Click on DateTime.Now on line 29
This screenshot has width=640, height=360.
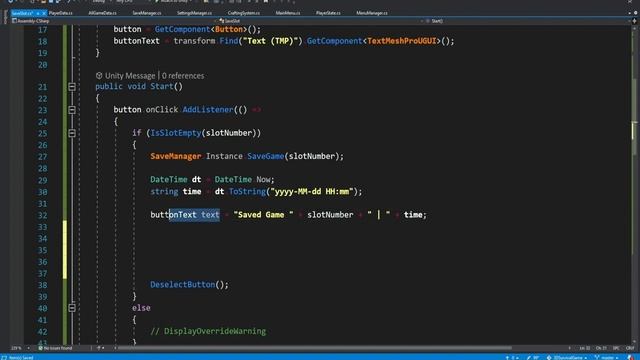(x=244, y=180)
